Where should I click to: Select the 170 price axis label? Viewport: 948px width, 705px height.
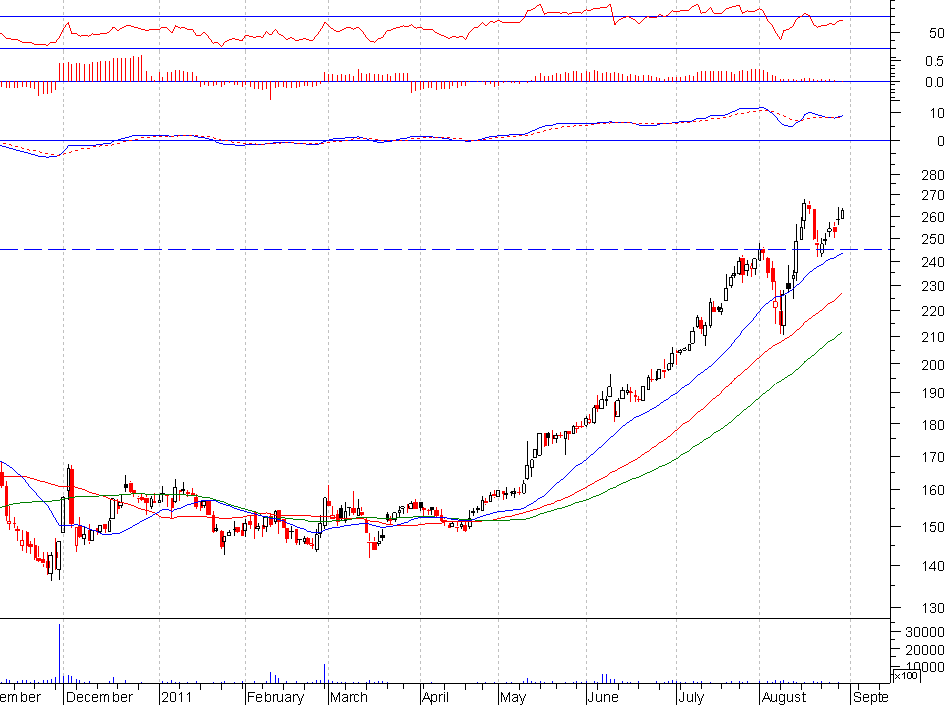click(932, 457)
